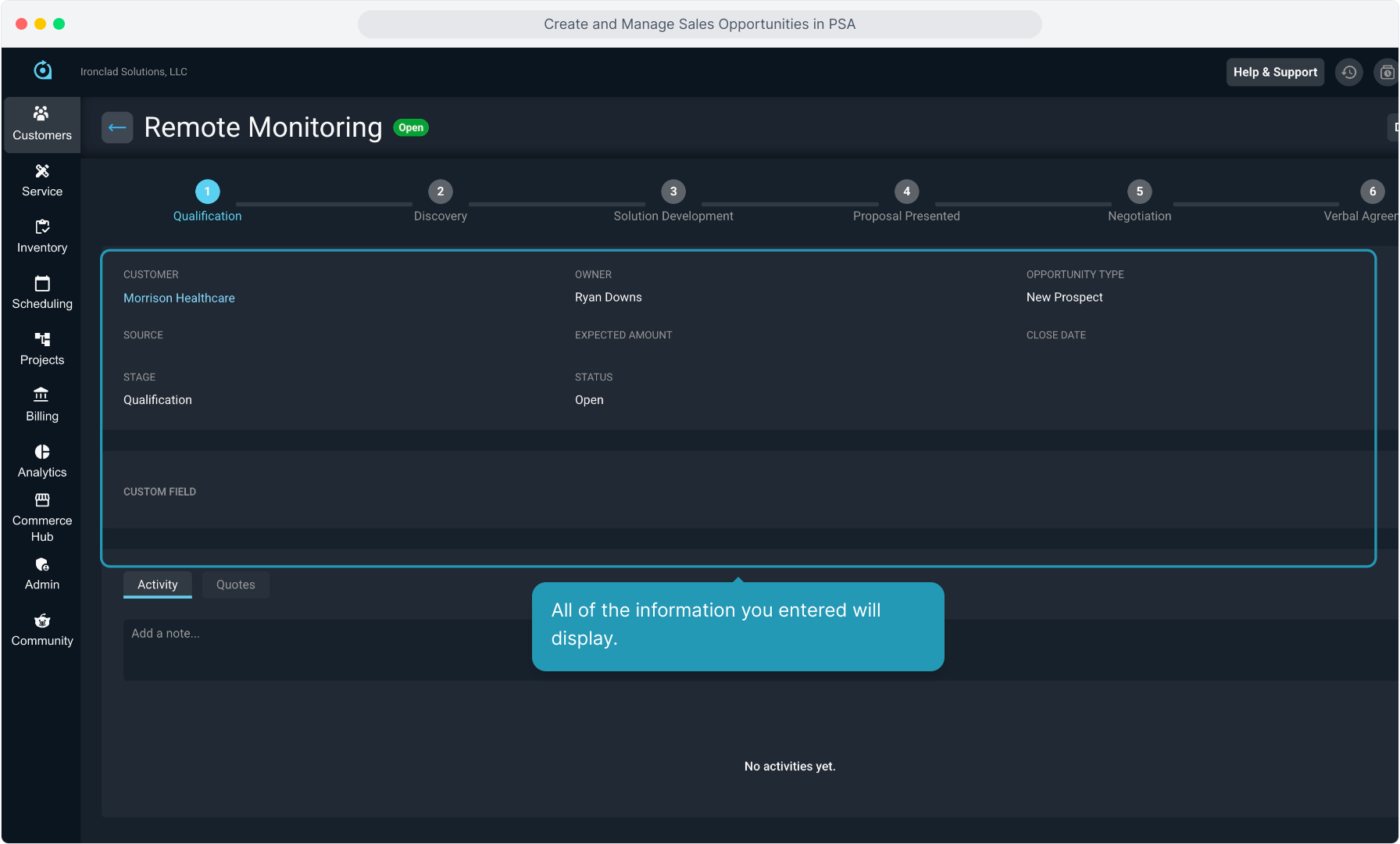This screenshot has height=844, width=1400.
Task: Click the Help & Support button
Action: point(1275,72)
